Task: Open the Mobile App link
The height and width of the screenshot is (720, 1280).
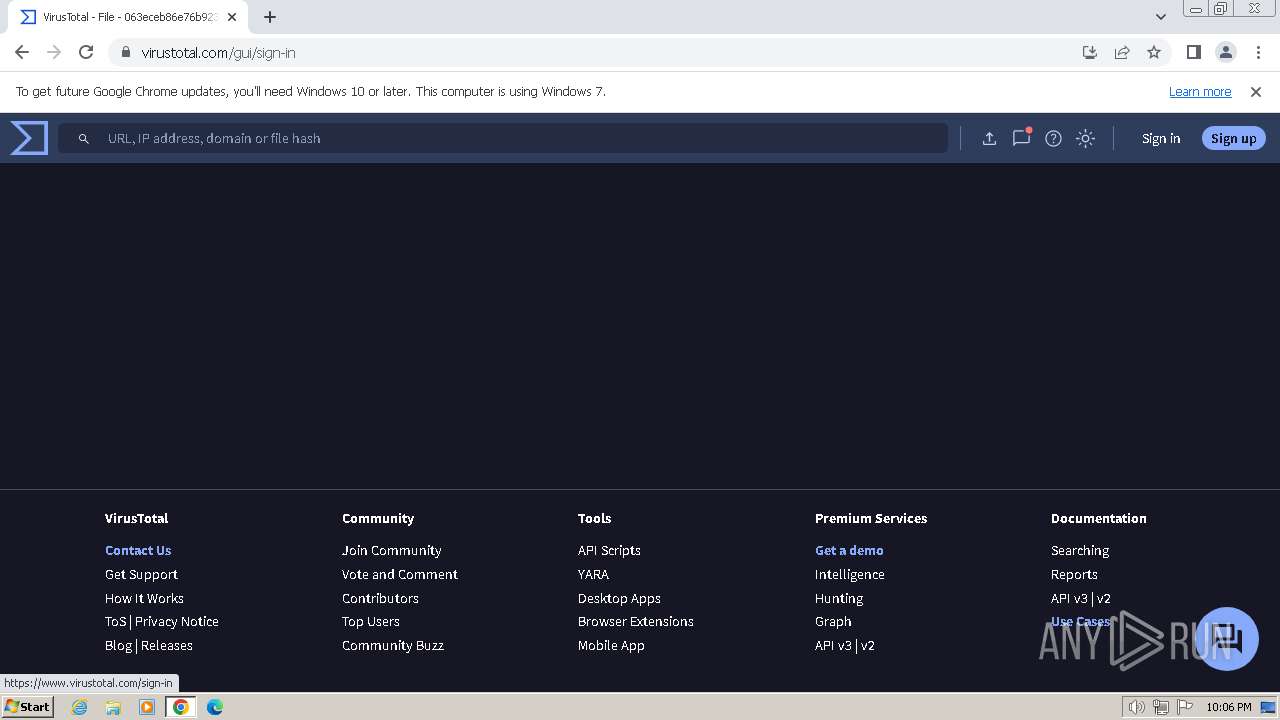Action: (611, 645)
